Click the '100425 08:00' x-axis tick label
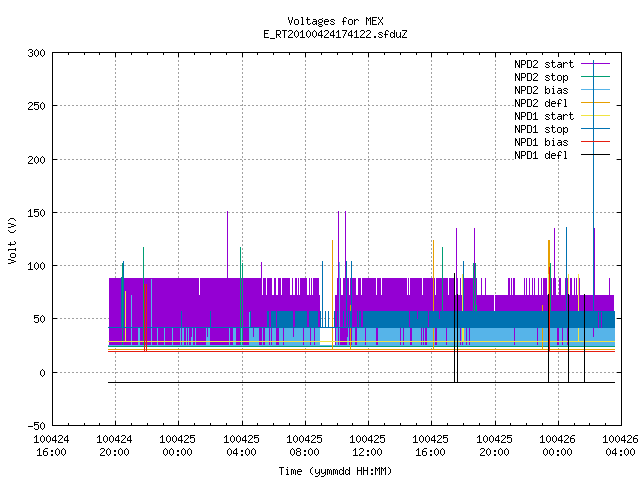 tap(304, 446)
